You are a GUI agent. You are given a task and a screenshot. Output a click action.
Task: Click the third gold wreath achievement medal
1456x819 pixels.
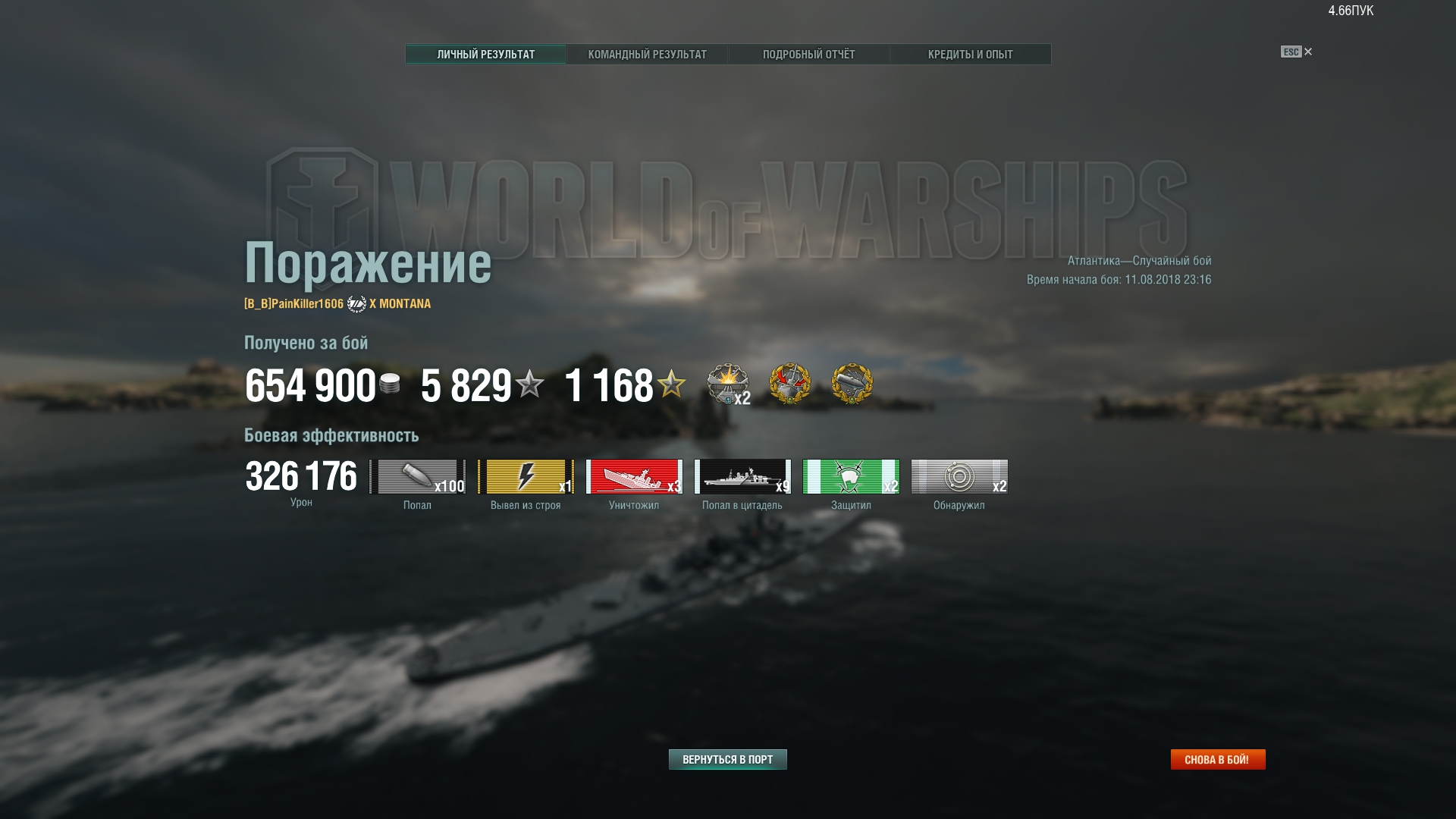click(852, 384)
